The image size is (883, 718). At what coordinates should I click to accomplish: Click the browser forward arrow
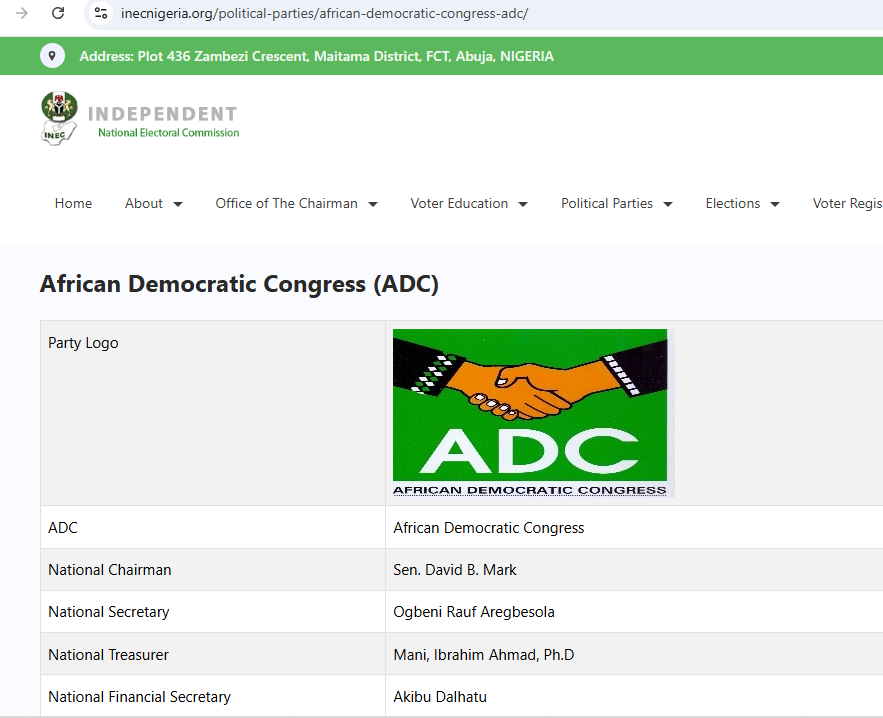coord(22,13)
